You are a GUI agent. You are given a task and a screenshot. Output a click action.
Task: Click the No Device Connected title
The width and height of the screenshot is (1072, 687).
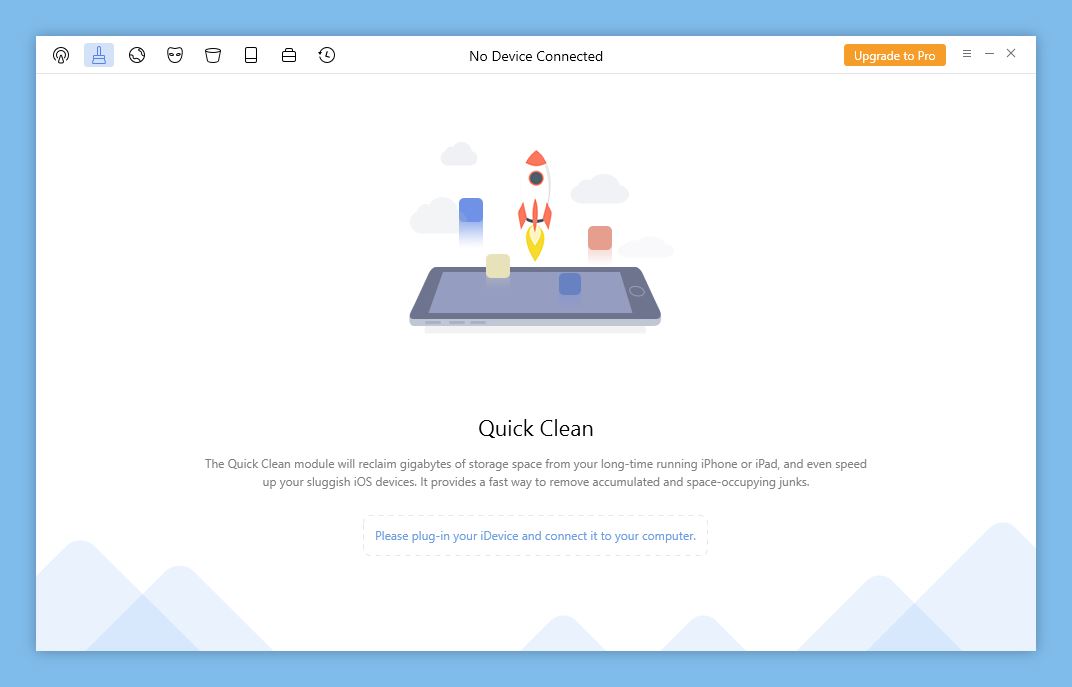click(x=535, y=56)
